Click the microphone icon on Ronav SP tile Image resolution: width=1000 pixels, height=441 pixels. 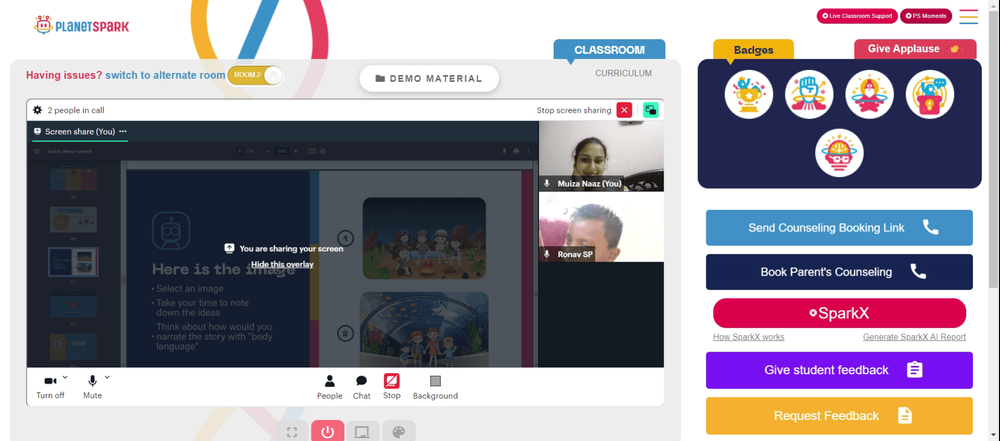(547, 254)
